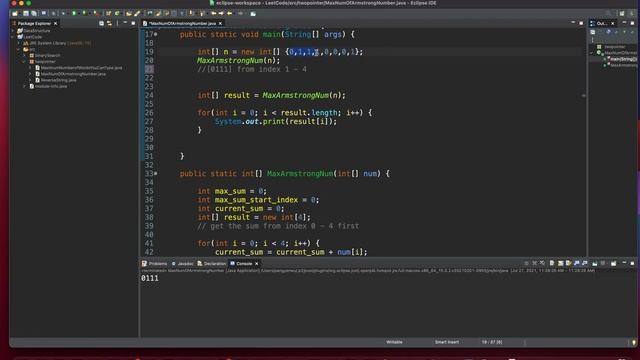Click the Open Type toolbar icon
Screen dimensions: 640x360
(x=129, y=13)
